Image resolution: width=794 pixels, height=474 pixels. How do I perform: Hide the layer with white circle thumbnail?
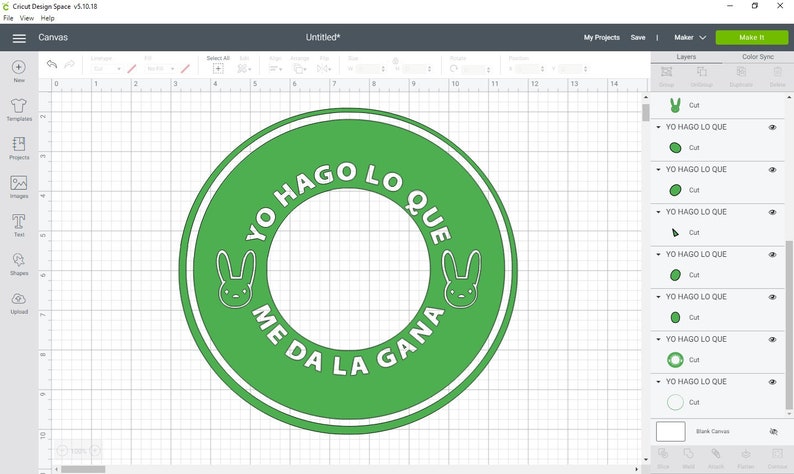(772, 382)
